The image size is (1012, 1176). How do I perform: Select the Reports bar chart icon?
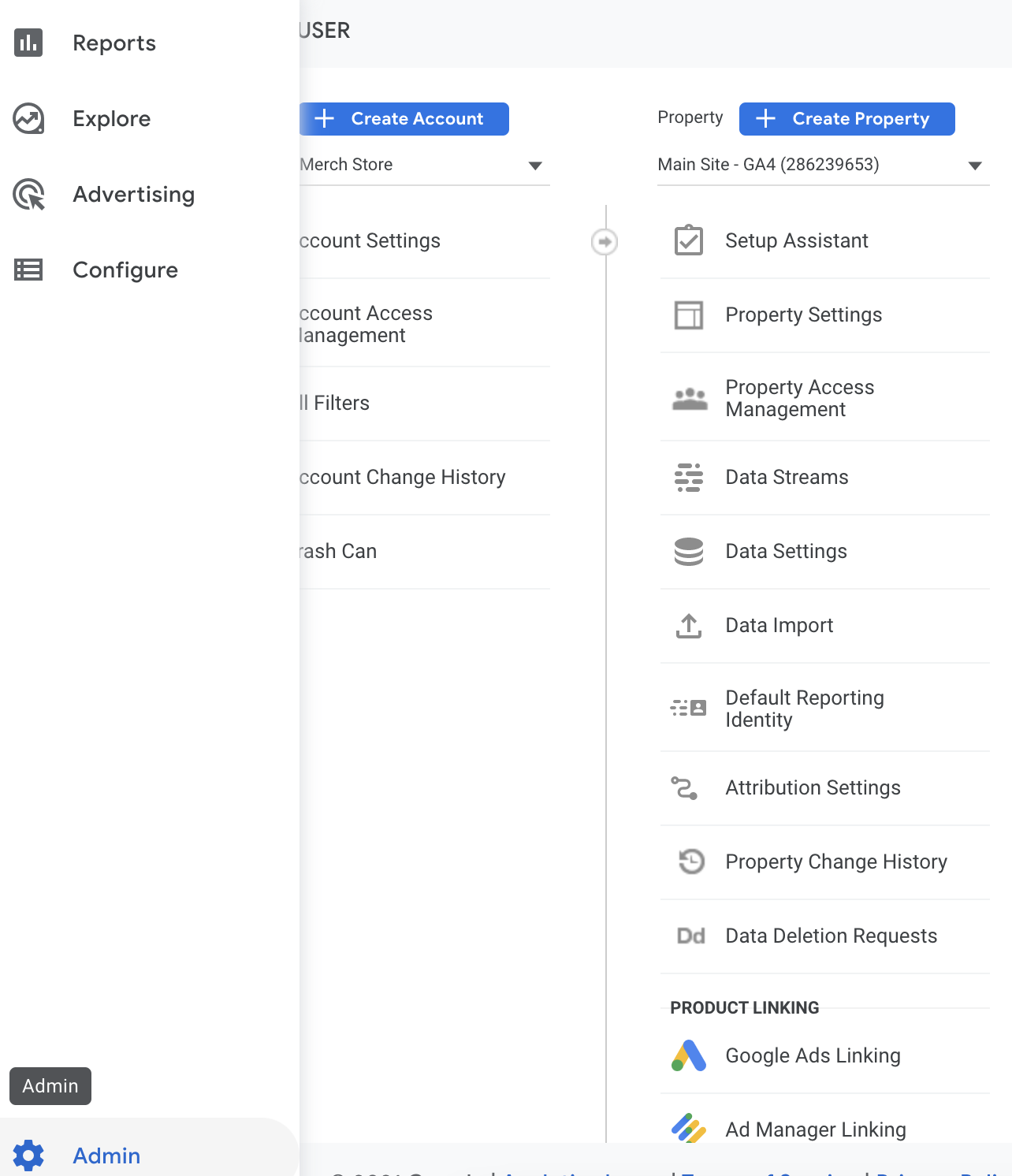(28, 43)
